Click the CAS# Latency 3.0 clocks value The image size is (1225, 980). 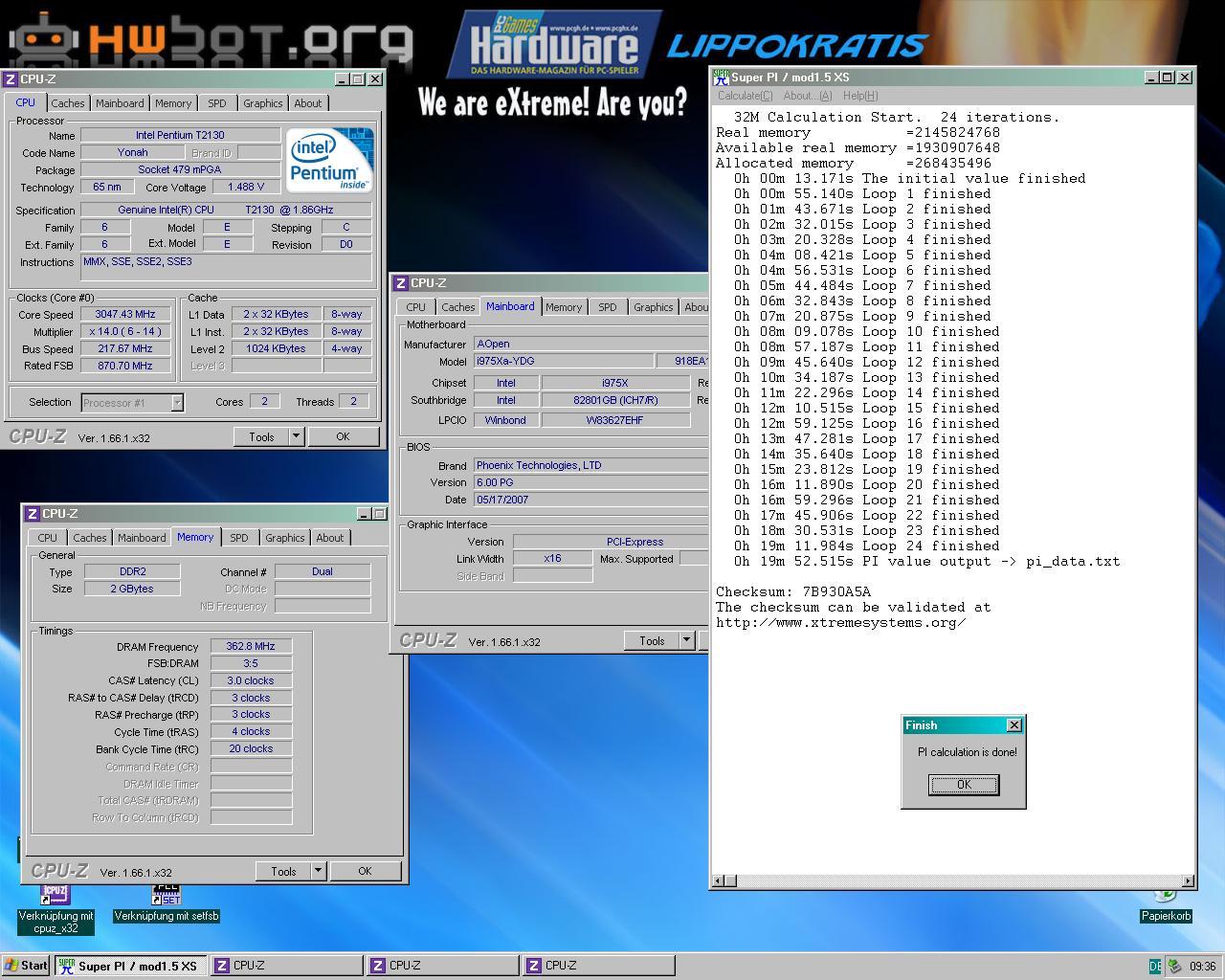[251, 680]
